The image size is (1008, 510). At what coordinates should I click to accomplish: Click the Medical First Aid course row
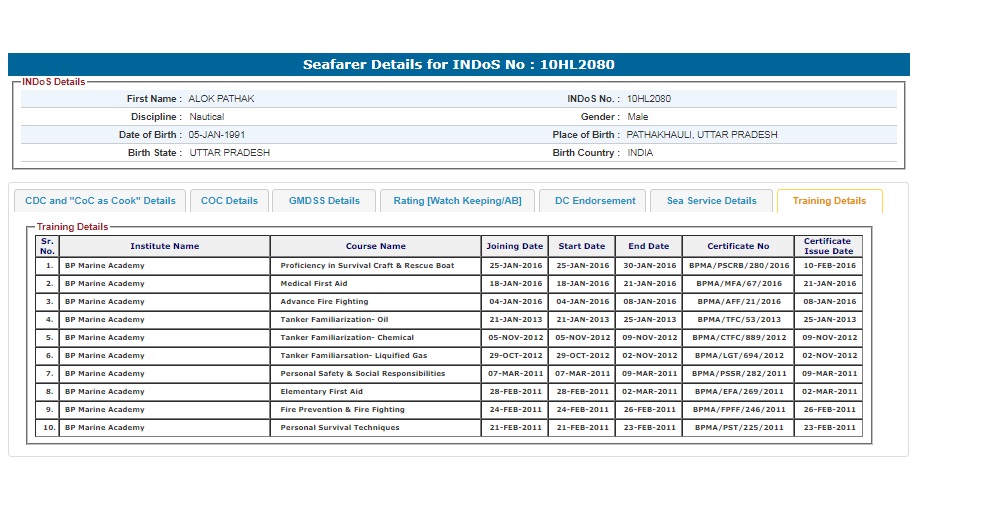[314, 284]
